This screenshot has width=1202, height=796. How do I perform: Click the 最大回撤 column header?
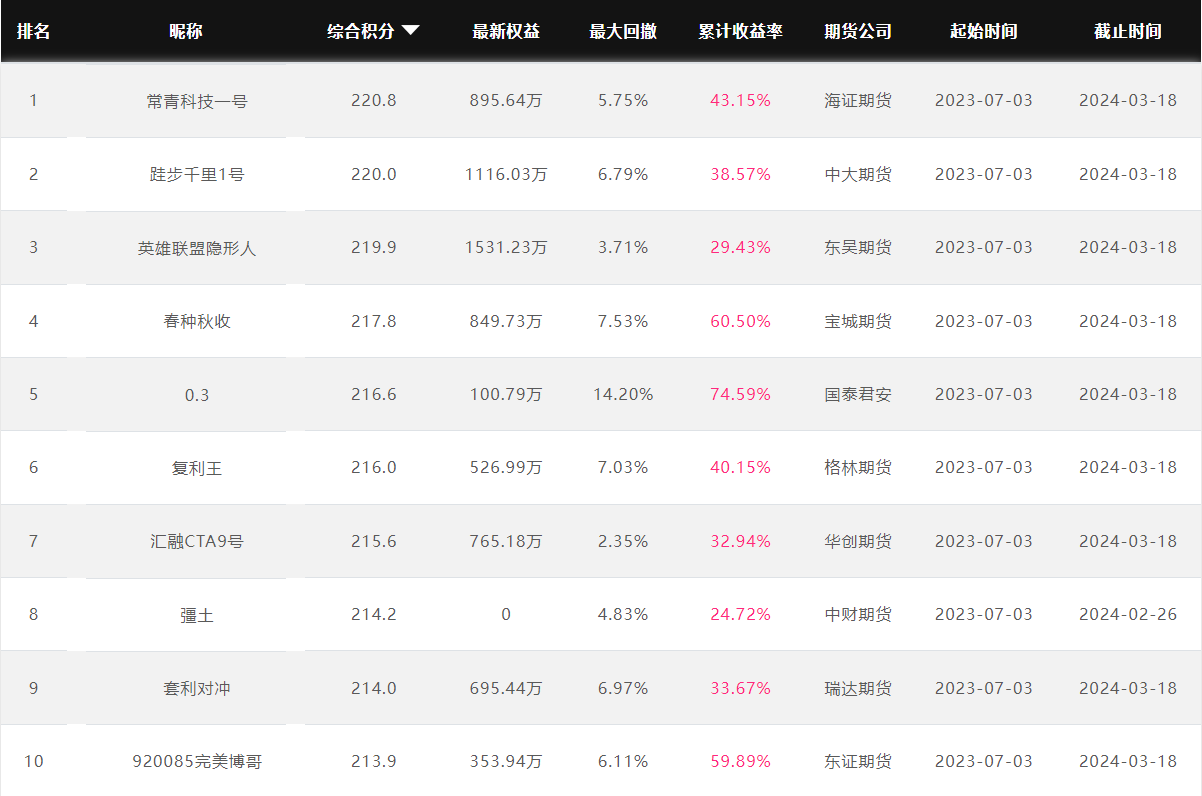[x=623, y=31]
